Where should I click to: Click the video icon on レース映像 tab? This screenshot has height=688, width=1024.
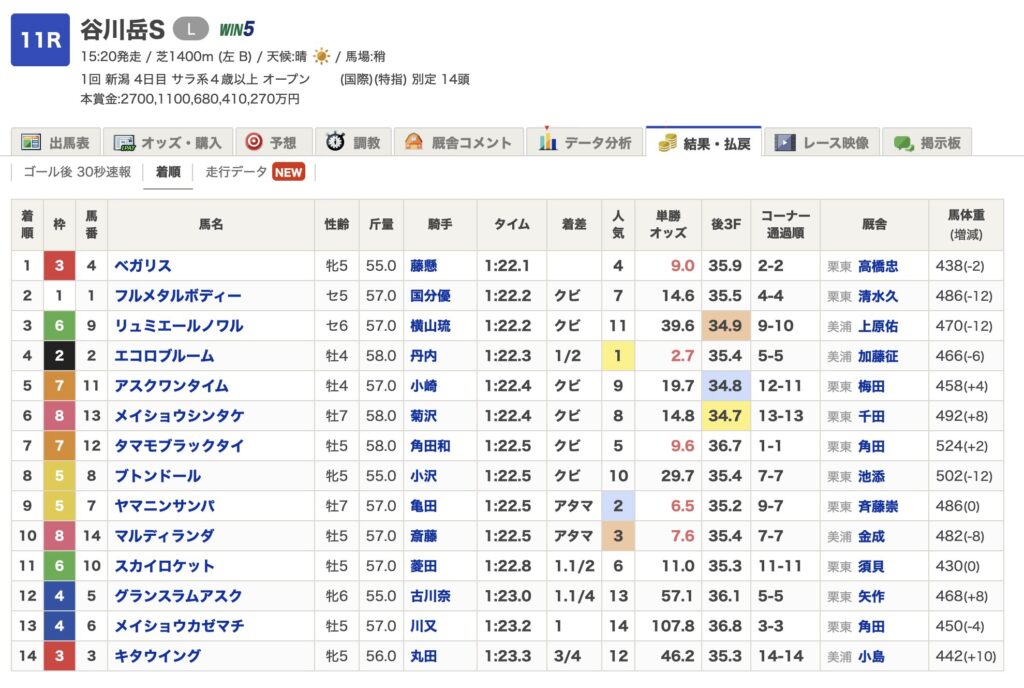point(784,142)
